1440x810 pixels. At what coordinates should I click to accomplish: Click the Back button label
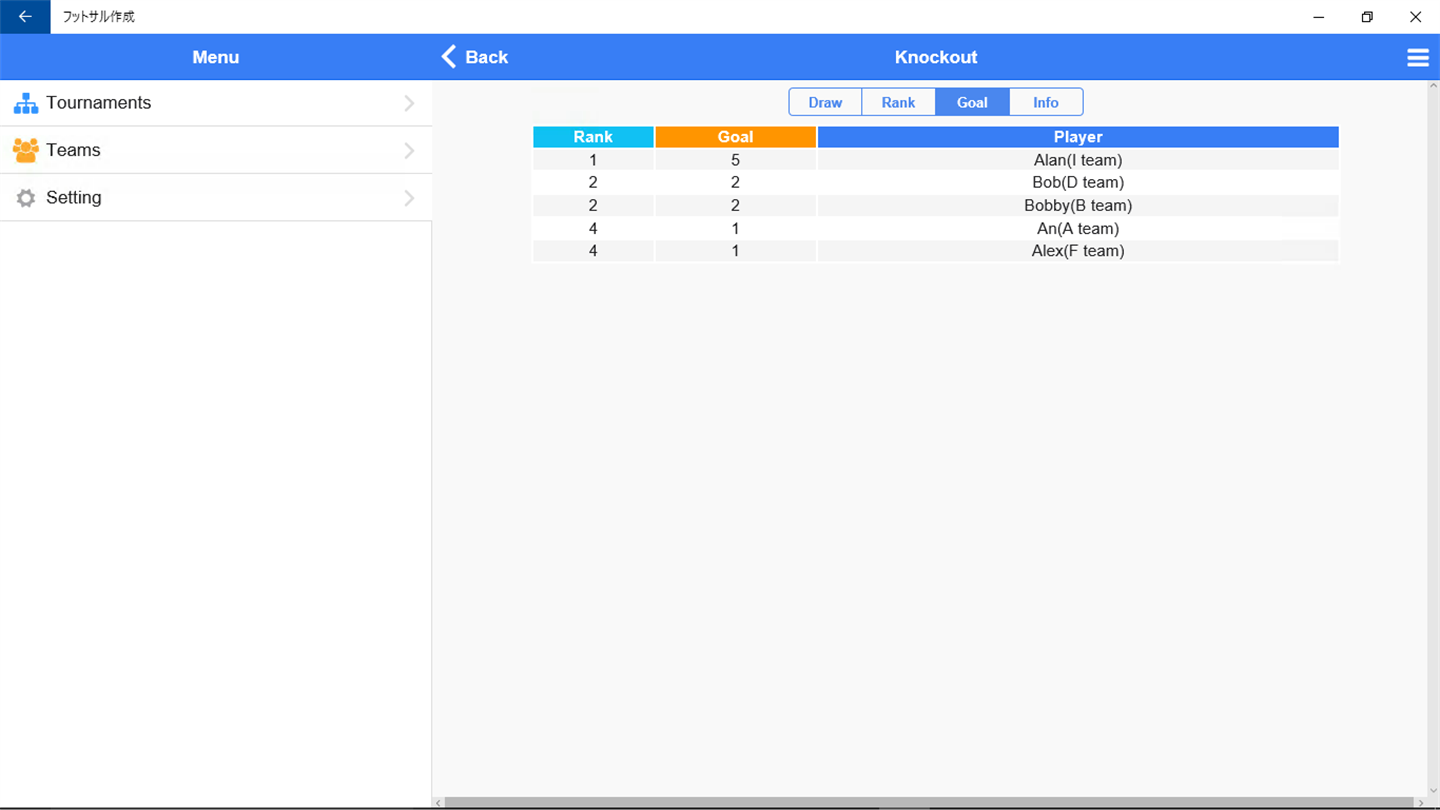(x=487, y=57)
